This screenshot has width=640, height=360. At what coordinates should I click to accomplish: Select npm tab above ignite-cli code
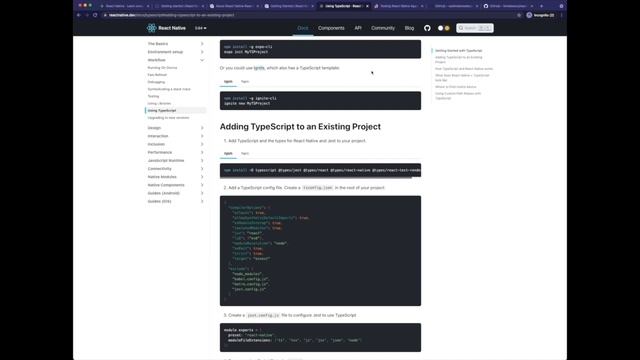[228, 82]
